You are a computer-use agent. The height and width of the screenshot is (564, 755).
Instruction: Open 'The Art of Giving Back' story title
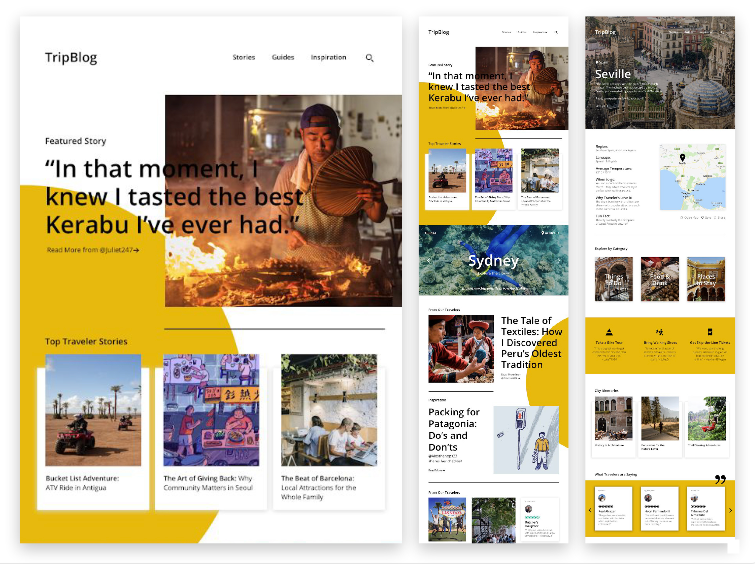click(x=208, y=483)
